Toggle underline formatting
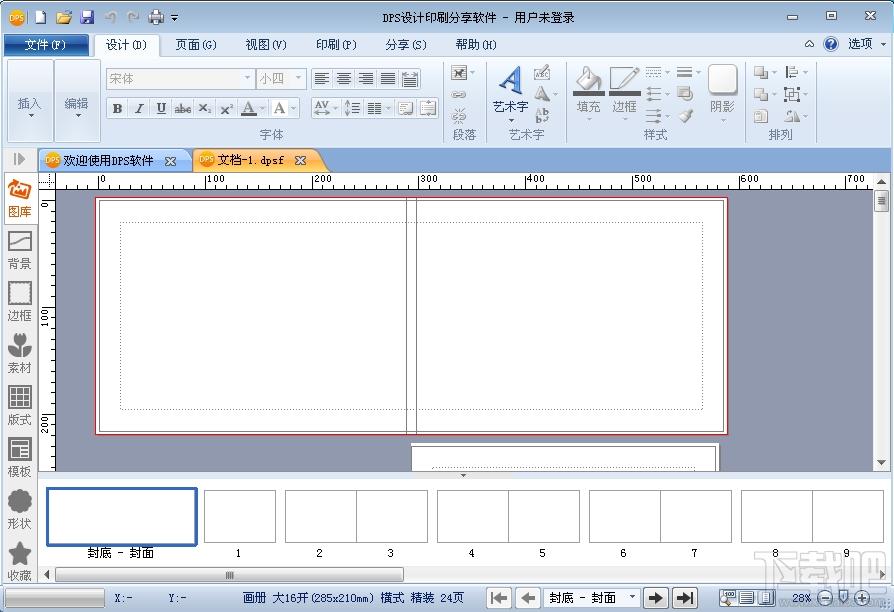This screenshot has width=894, height=612. coord(161,108)
